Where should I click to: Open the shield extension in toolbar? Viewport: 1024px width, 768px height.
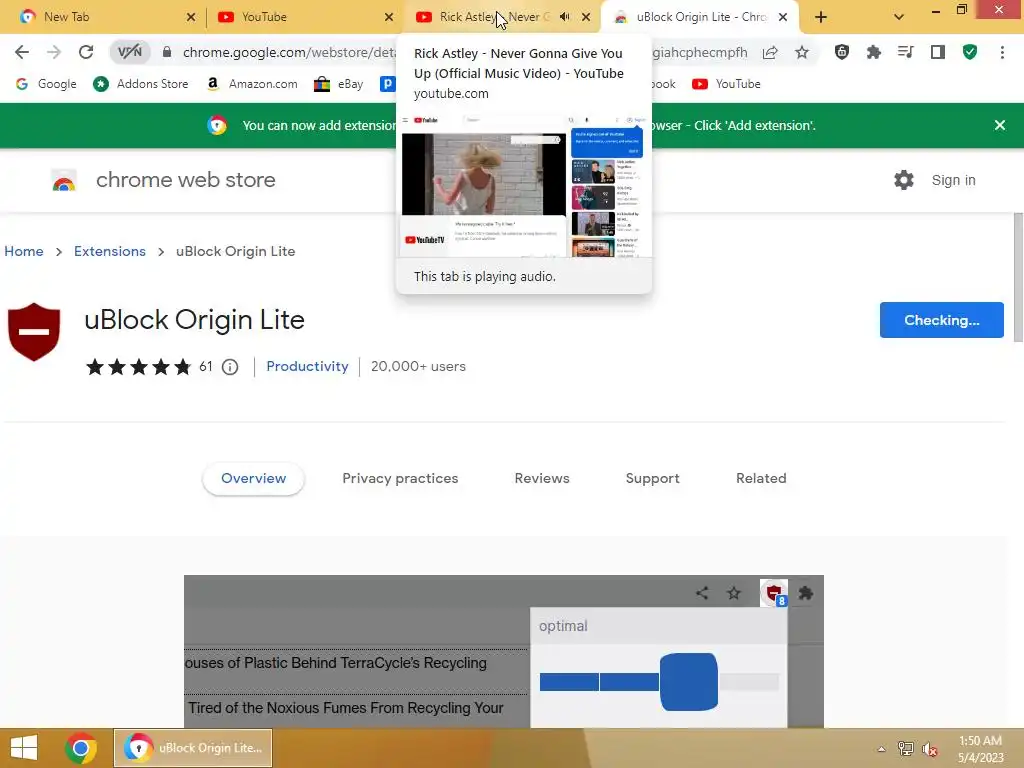[842, 52]
